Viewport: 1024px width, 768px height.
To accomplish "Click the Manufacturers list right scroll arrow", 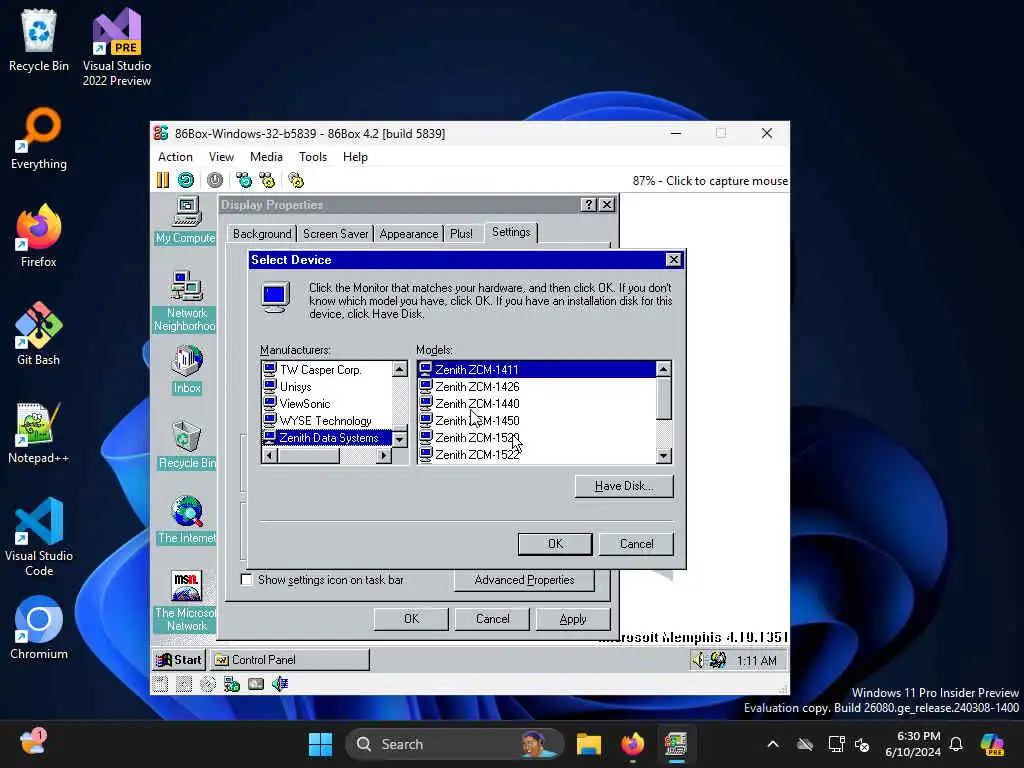I will point(384,456).
